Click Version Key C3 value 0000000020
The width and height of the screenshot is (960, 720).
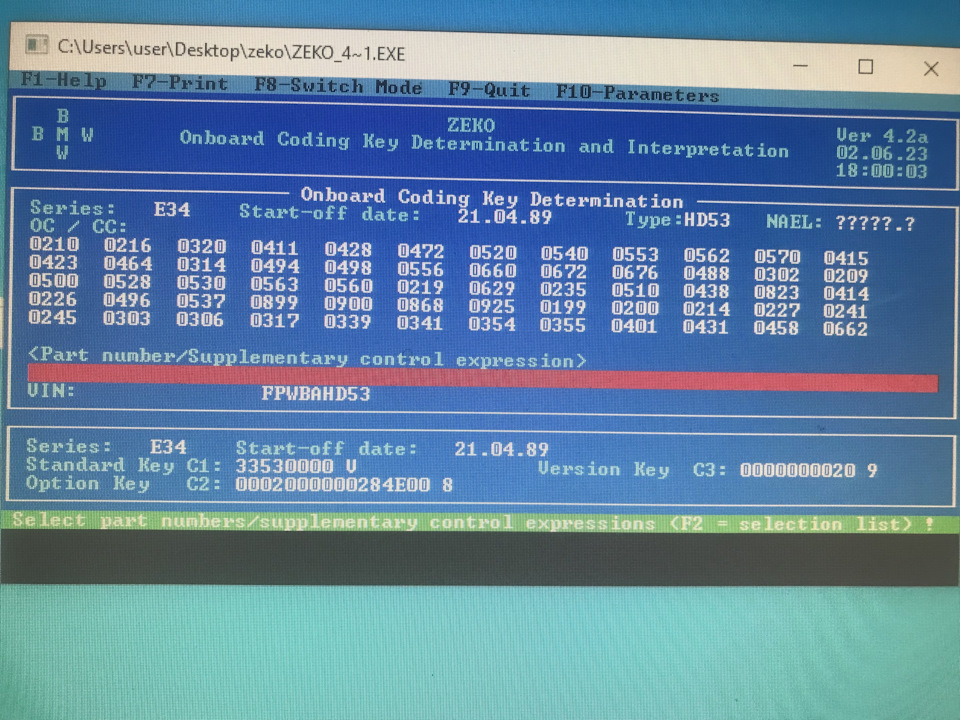point(798,470)
